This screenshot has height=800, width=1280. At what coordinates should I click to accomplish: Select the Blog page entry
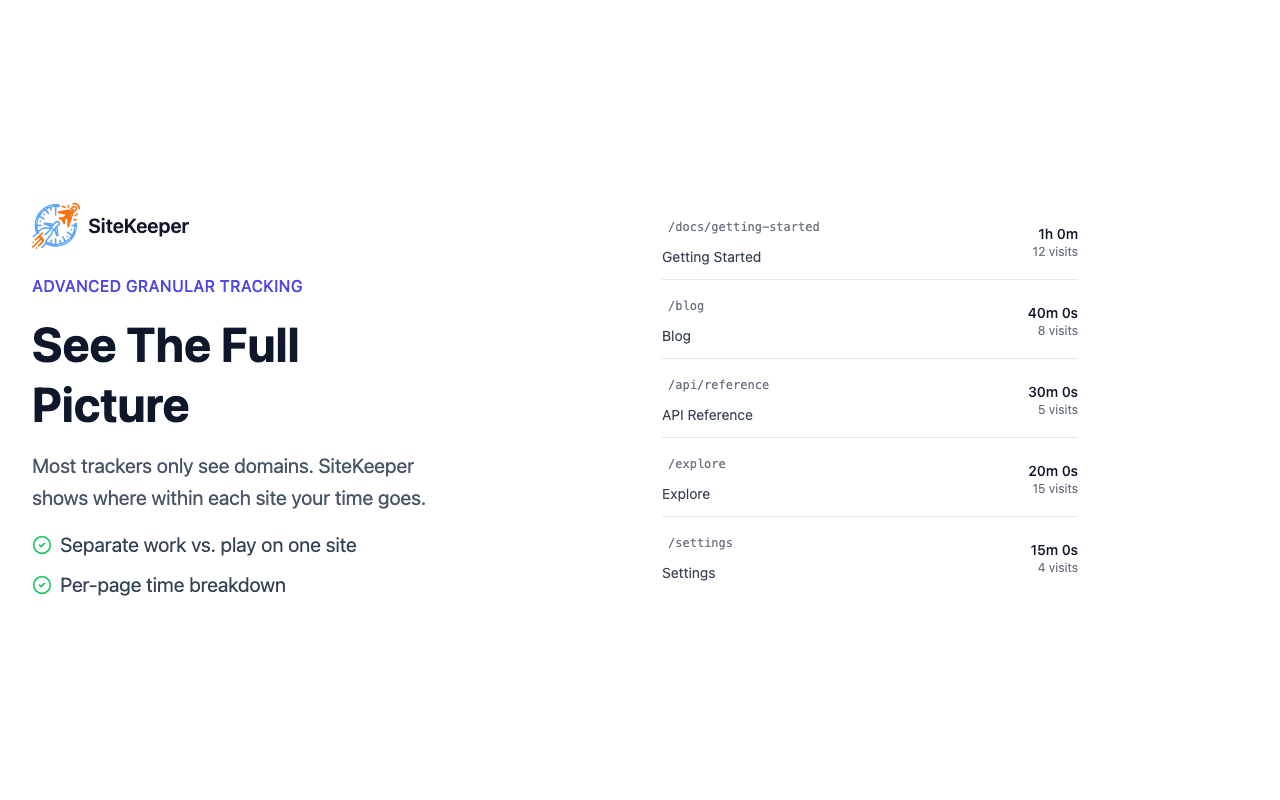(x=676, y=336)
